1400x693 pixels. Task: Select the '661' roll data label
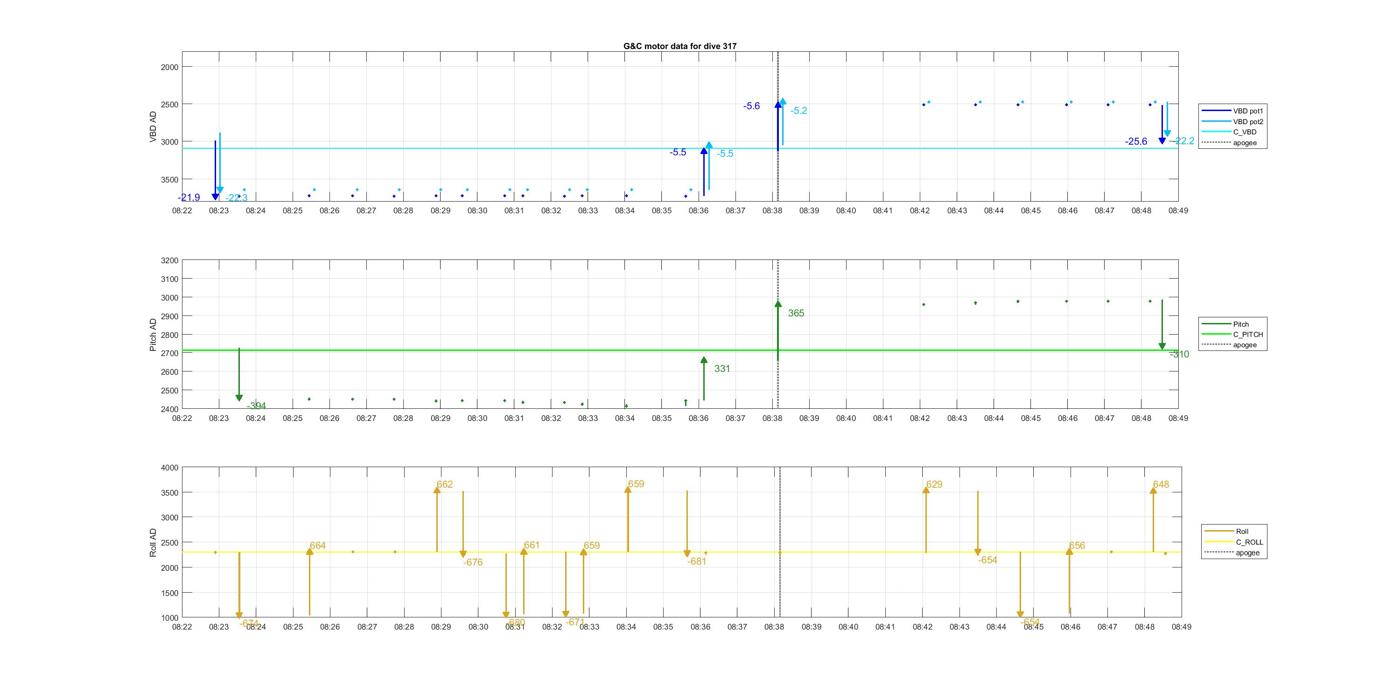[x=532, y=546]
